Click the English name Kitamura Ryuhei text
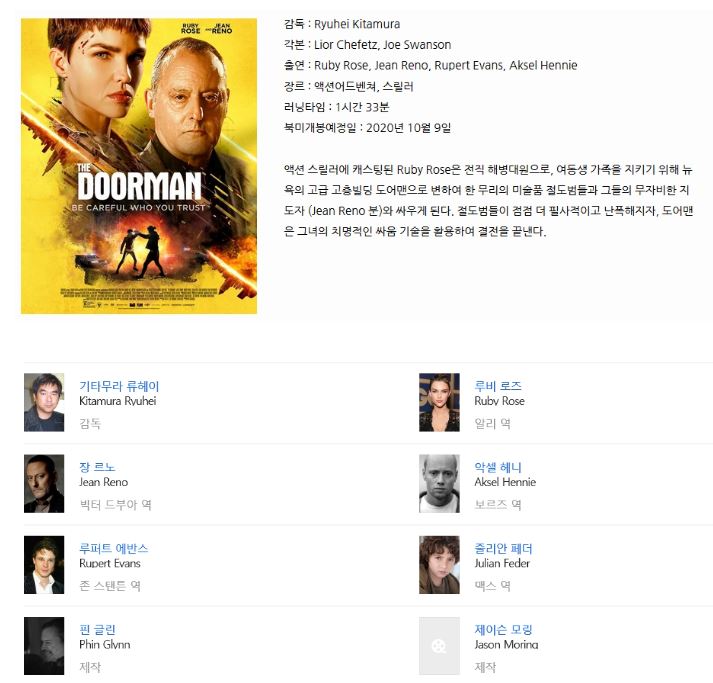This screenshot has width=713, height=683. (118, 401)
